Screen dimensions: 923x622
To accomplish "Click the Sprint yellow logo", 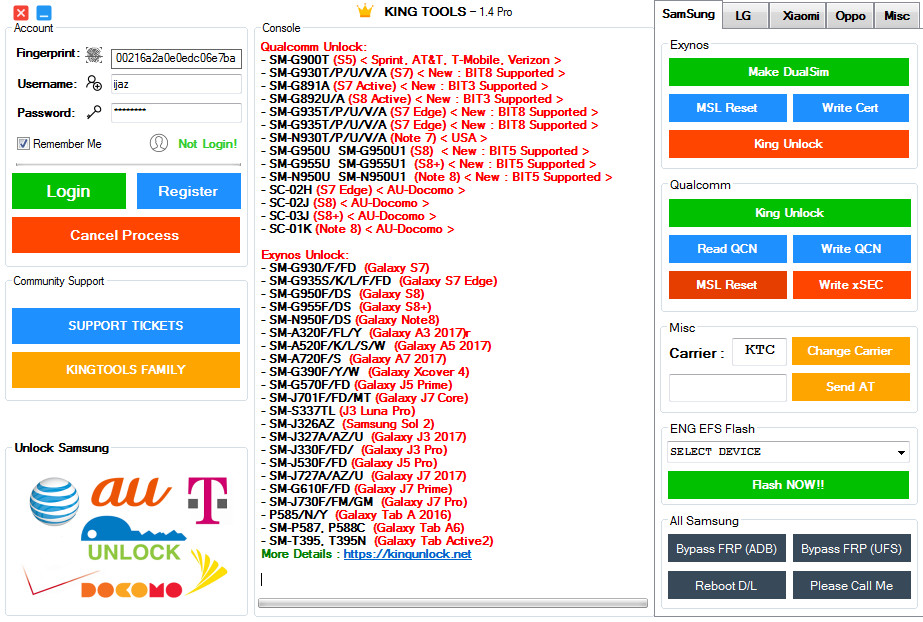I will pyautogui.click(x=208, y=571).
